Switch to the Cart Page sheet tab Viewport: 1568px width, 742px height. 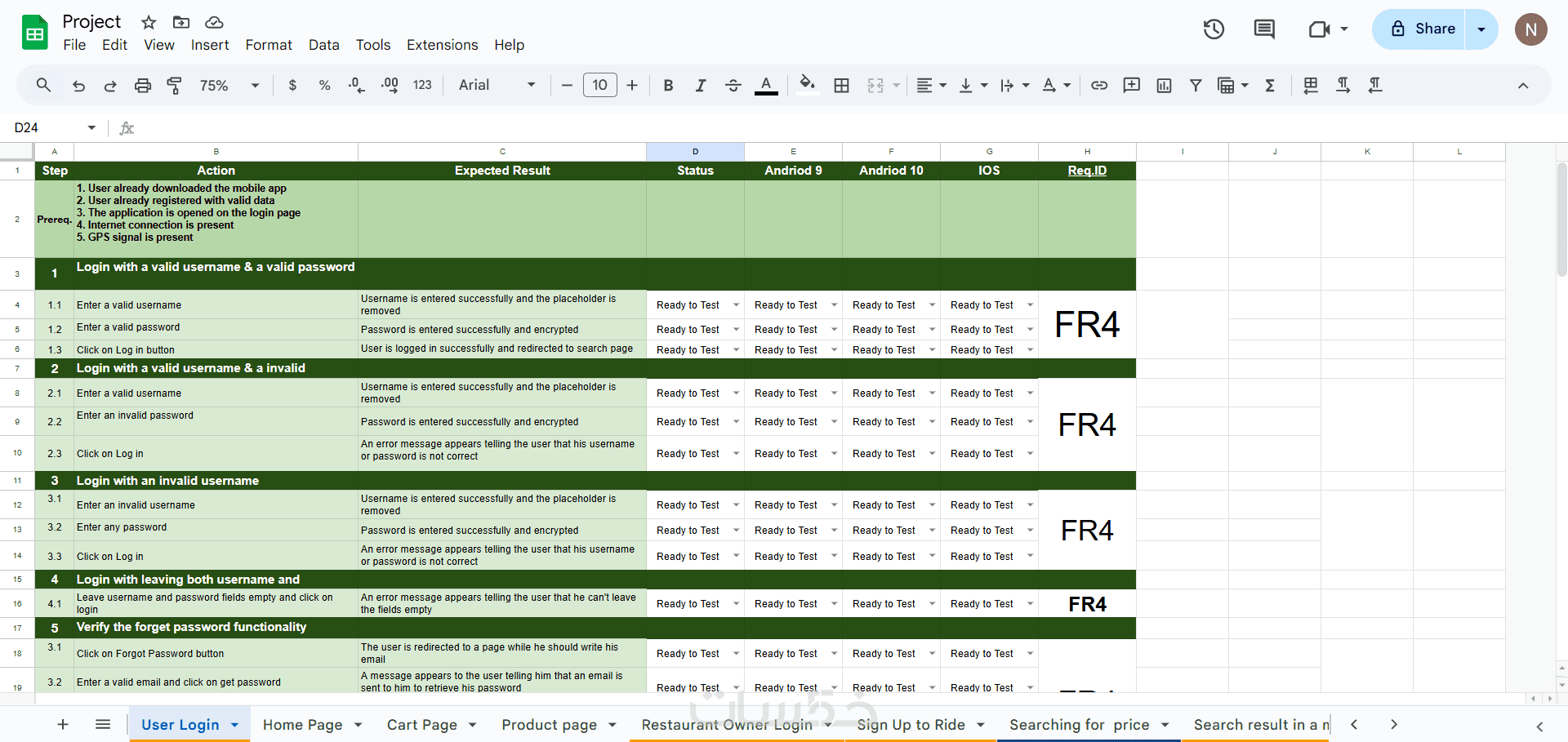pos(422,725)
